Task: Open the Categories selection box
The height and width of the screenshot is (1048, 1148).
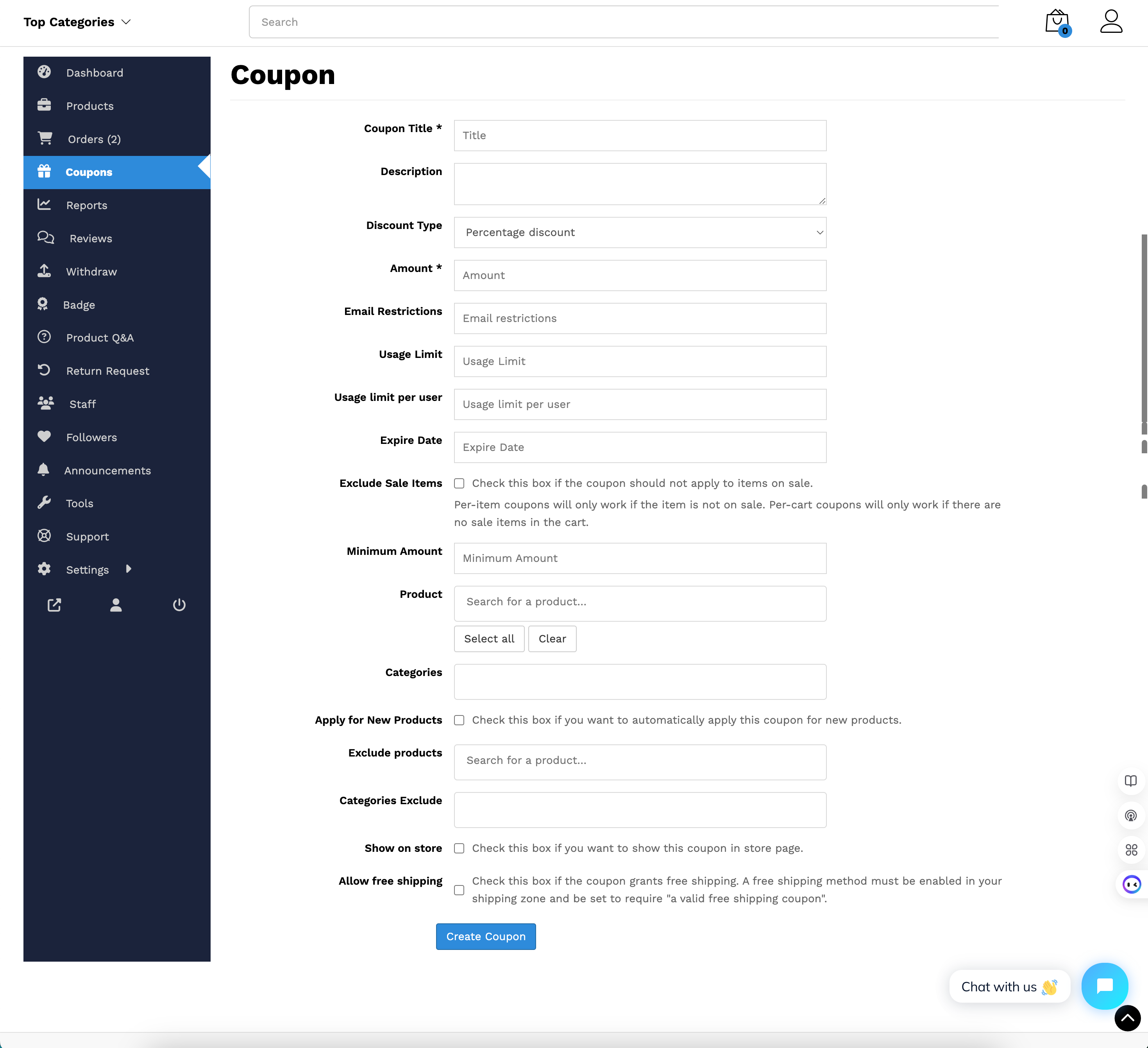Action: [640, 682]
